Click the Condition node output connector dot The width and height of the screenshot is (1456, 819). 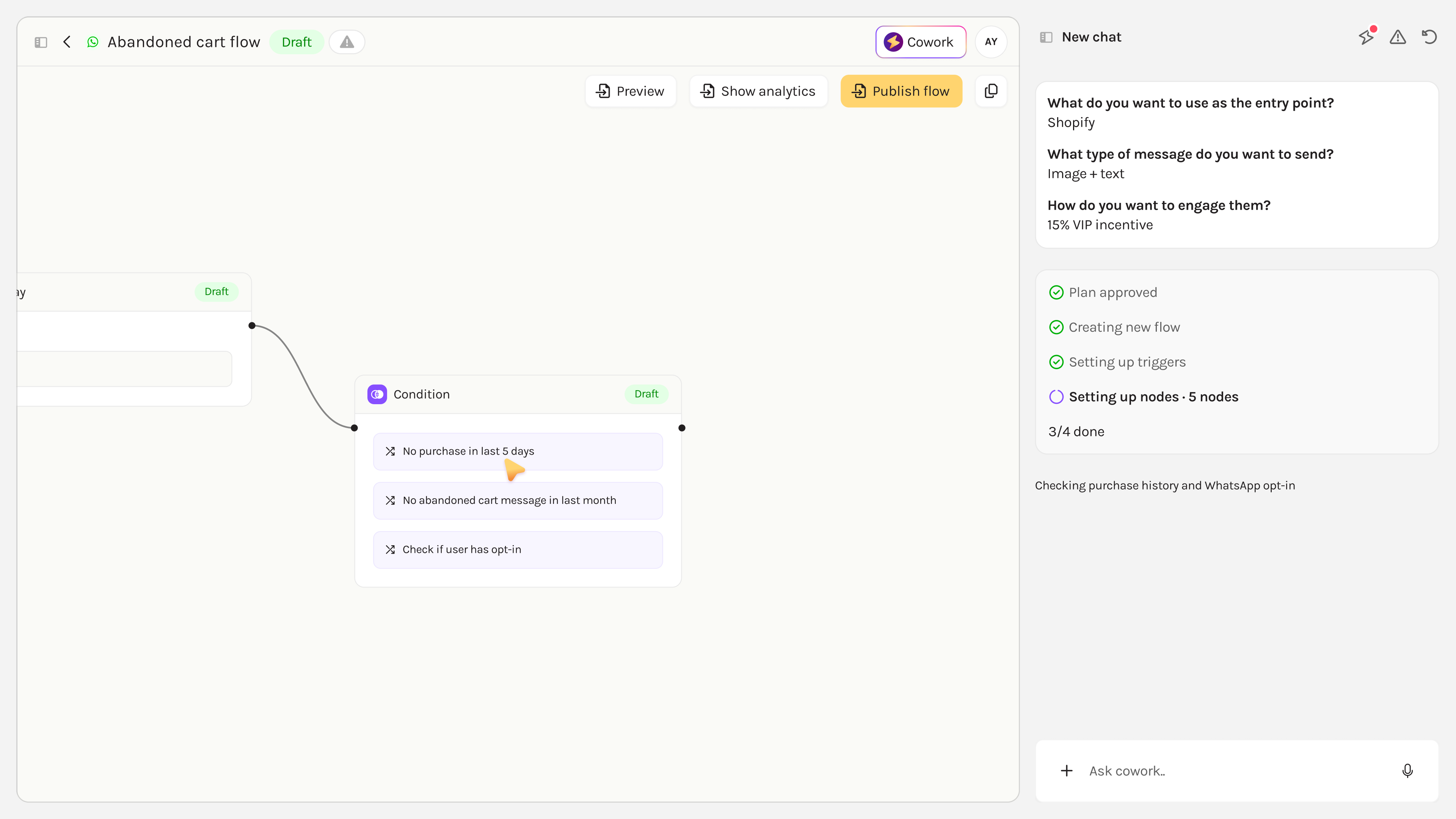(x=682, y=428)
